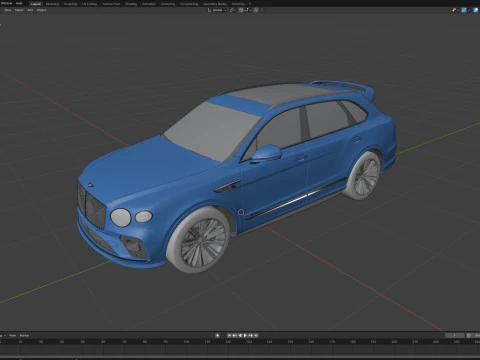Viewport: 480px width, 360px height.
Task: Switch to the Modeling workspace tab
Action: 52,4
